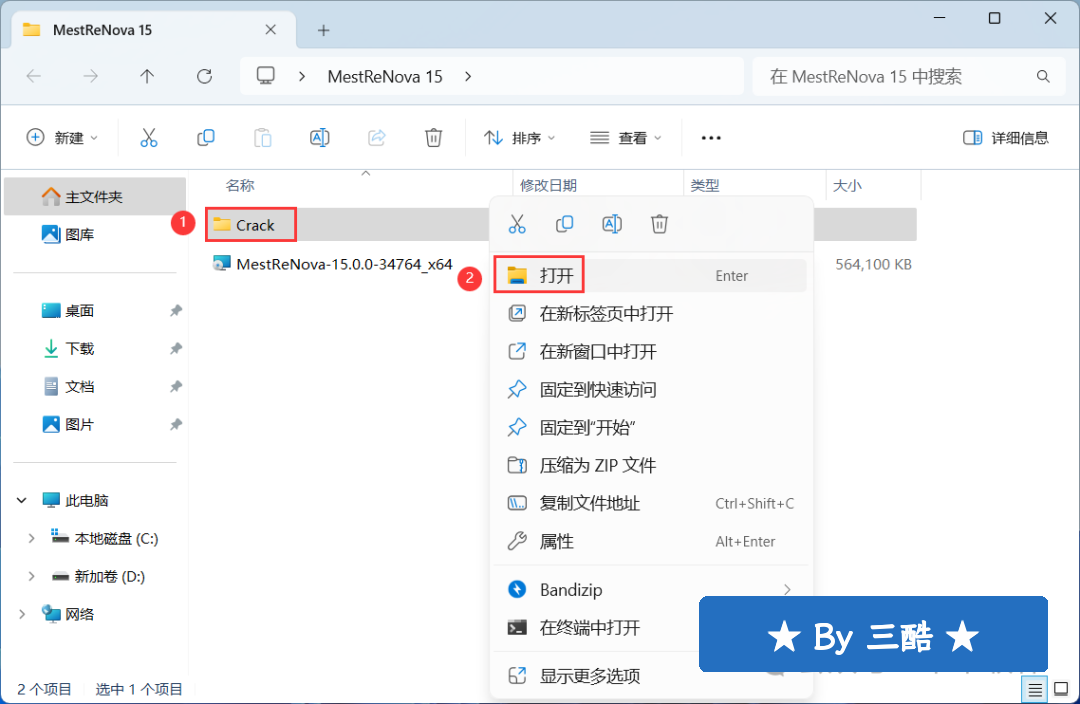Expand the Bandizip submenu
This screenshot has height=704, width=1080.
point(787,590)
